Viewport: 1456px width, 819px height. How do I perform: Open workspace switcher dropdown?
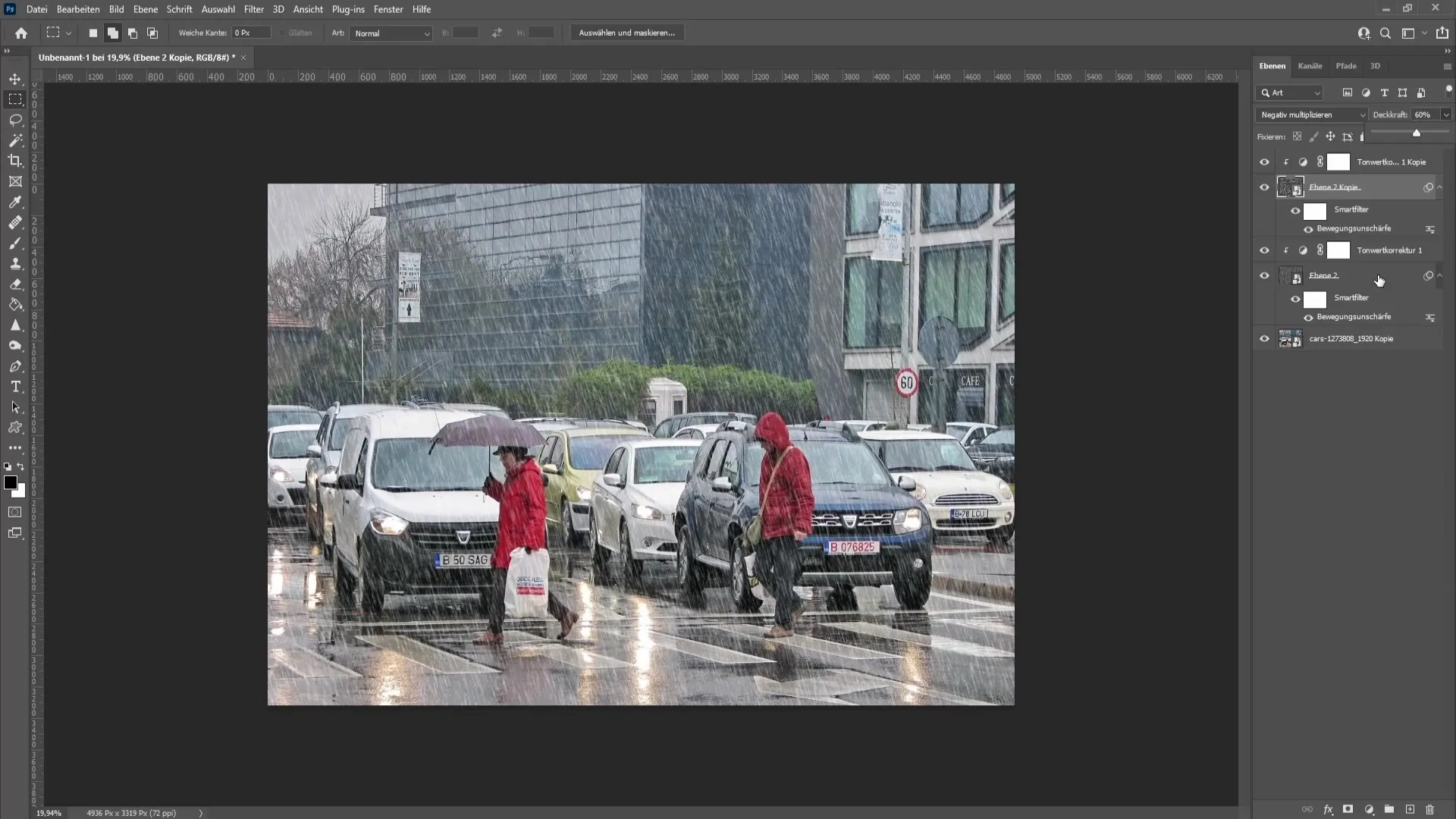1413,33
